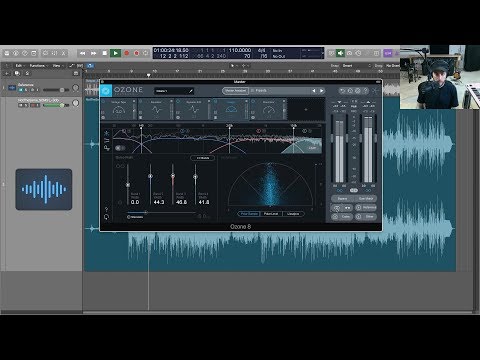Open the LCD display mode dropdown arrow
The width and height of the screenshot is (480, 360).
pyautogui.click(x=322, y=53)
